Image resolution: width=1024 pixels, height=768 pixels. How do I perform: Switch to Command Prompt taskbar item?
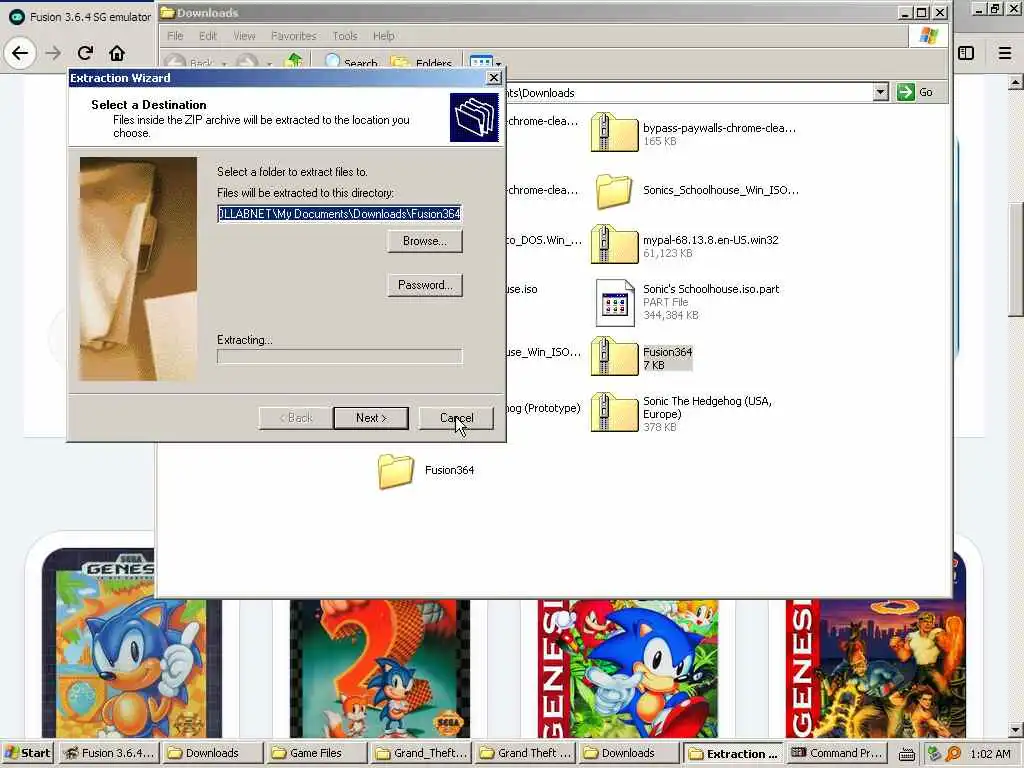click(837, 753)
